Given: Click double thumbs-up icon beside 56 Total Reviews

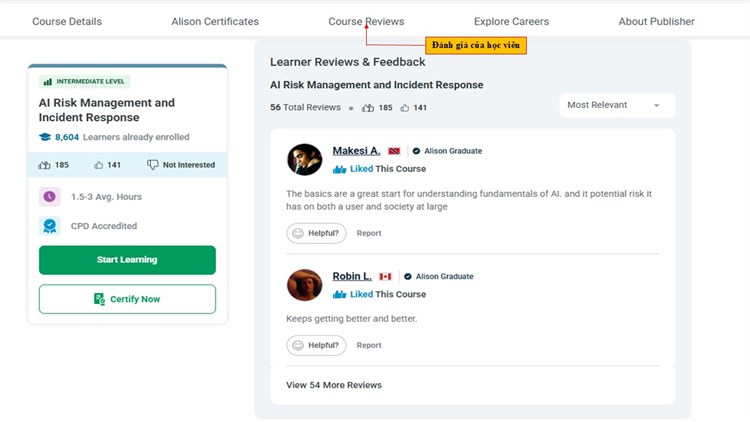Looking at the screenshot, I should [368, 108].
